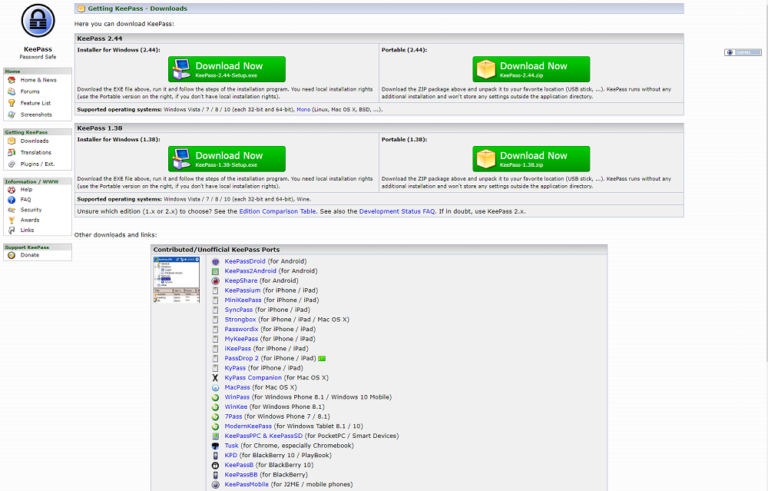
Task: Open the Screenshots menu item
Action: tap(36, 115)
